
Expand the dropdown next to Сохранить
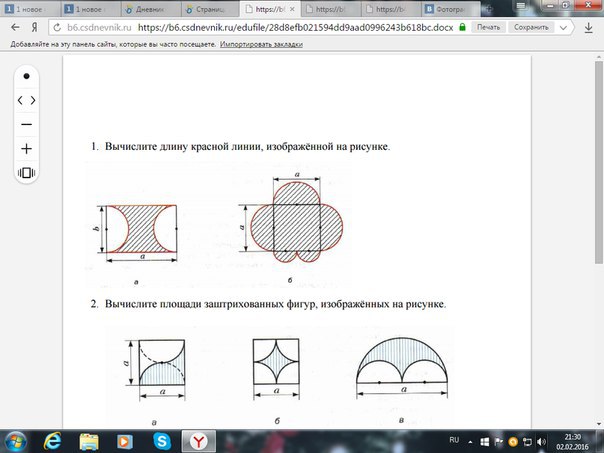563,27
